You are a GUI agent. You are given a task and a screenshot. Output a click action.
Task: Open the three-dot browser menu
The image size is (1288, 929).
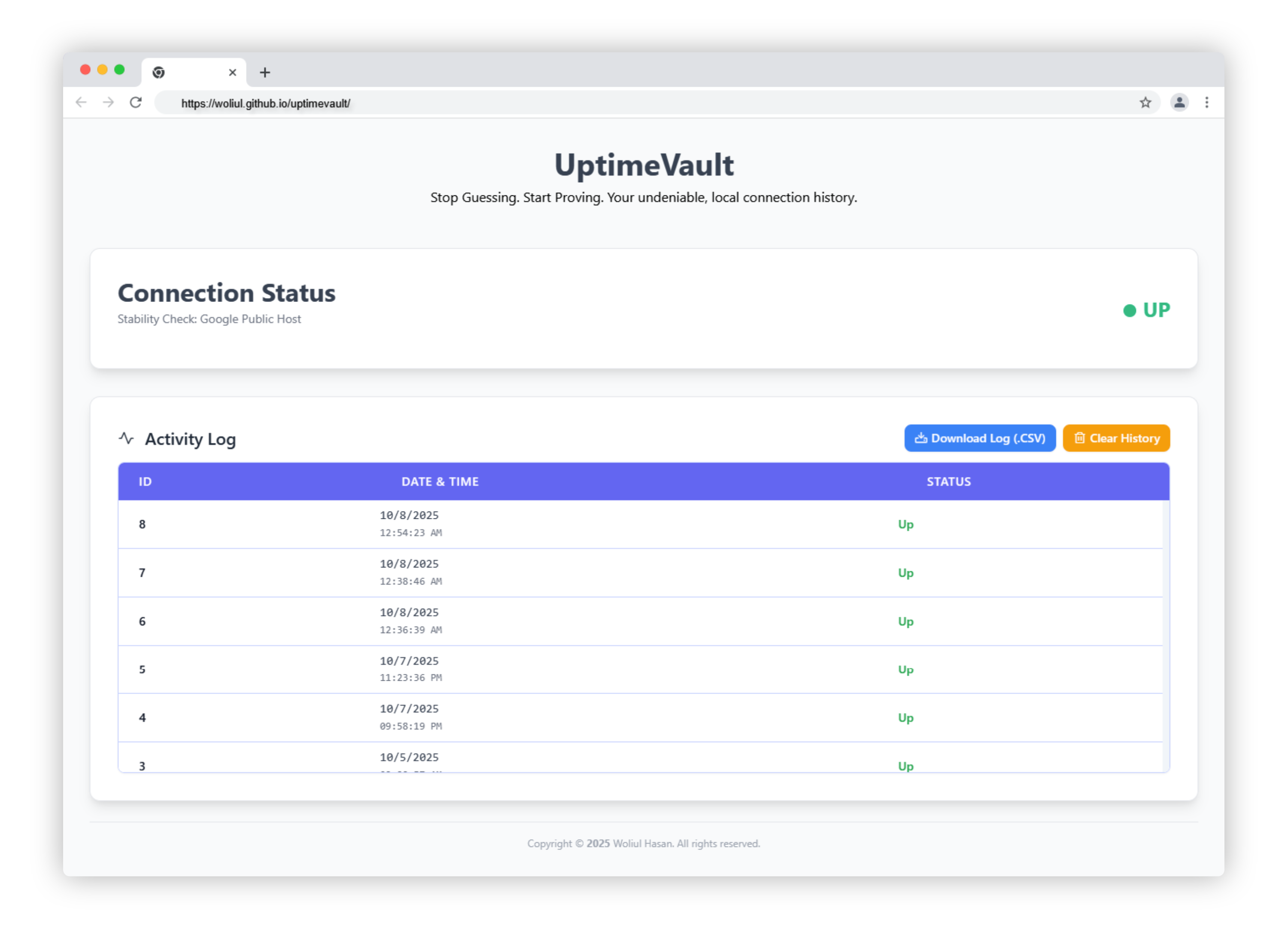(1207, 102)
